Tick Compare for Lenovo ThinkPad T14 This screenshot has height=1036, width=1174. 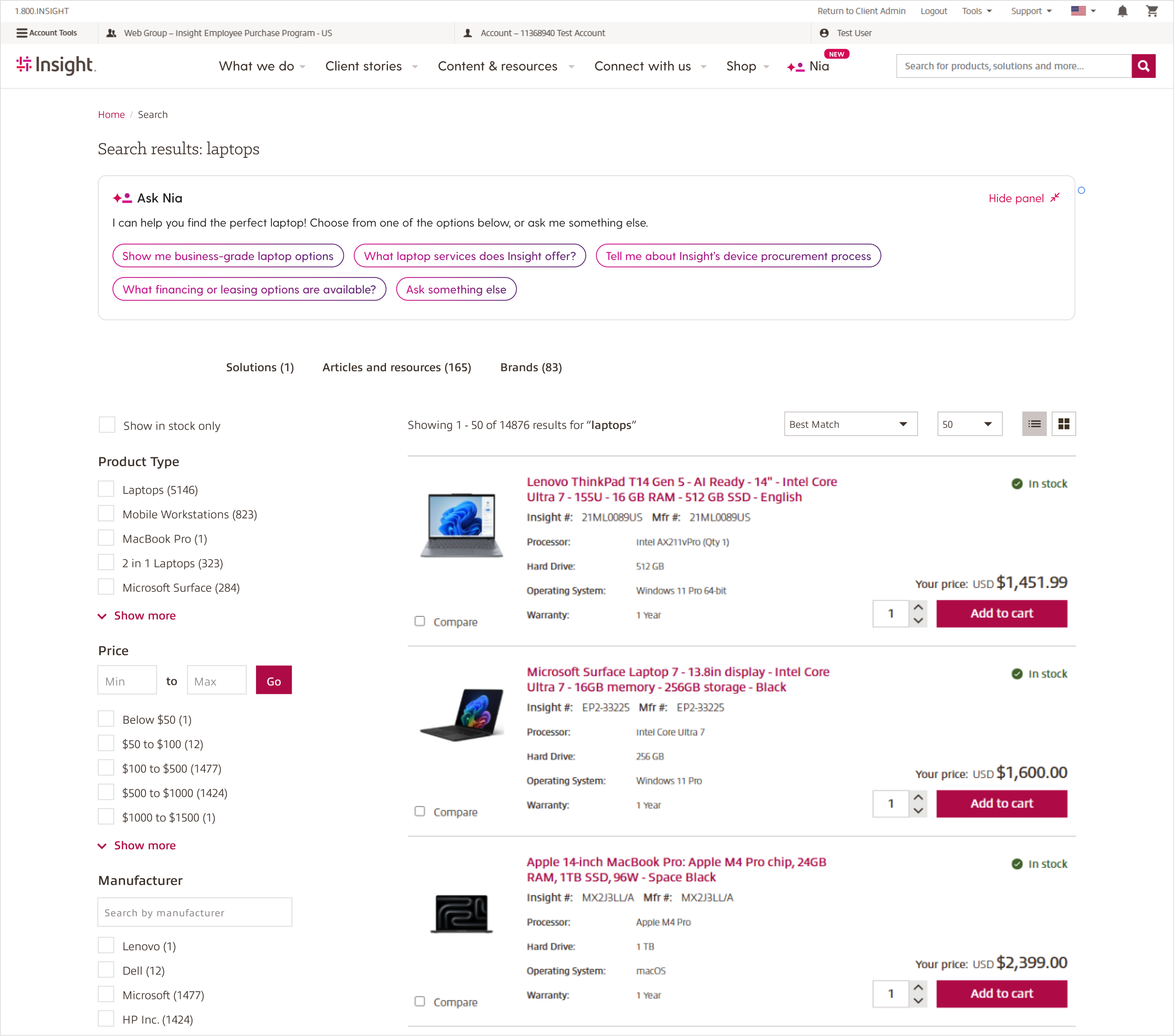click(420, 622)
